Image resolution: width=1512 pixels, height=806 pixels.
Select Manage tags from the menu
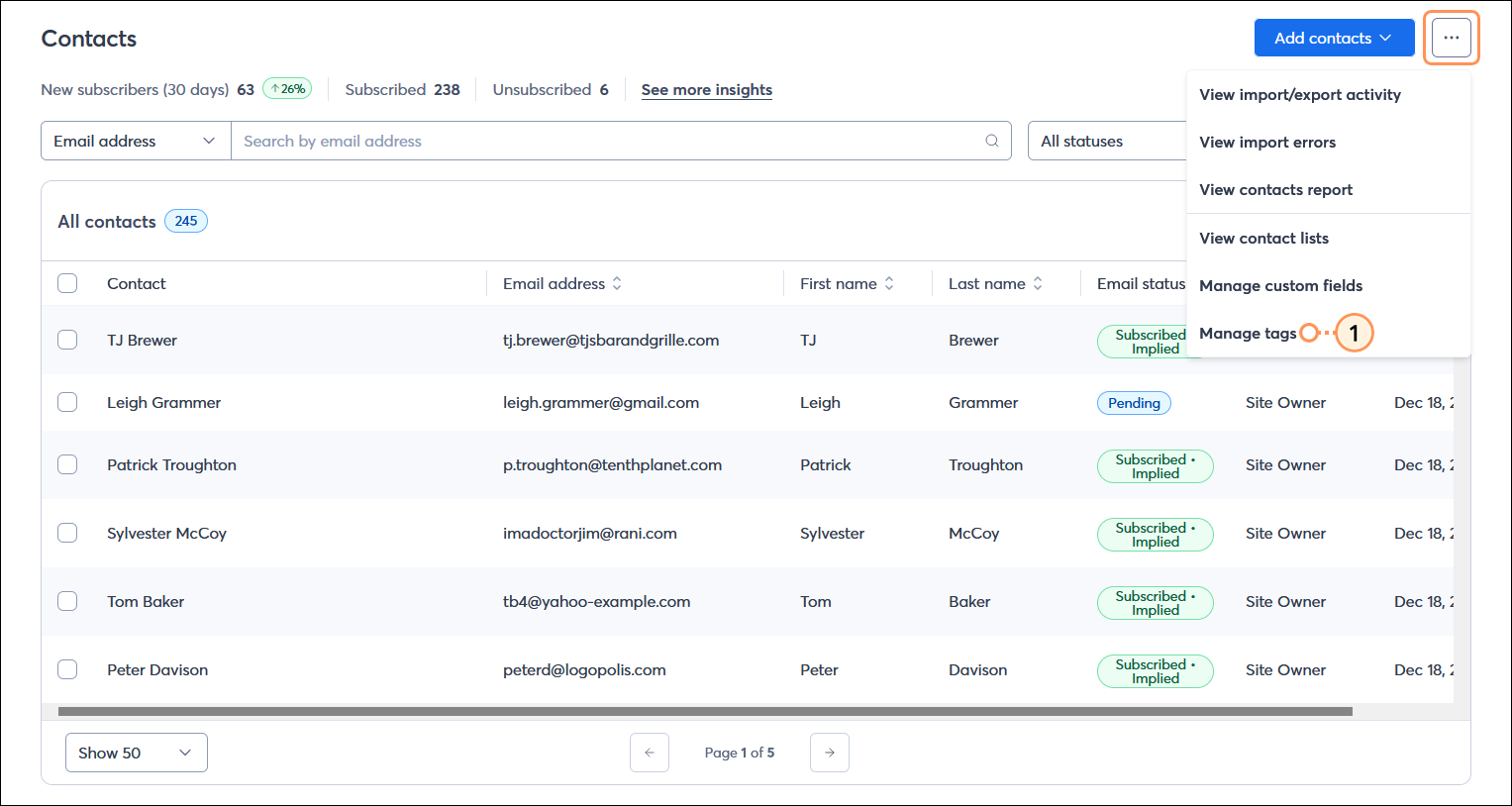(1249, 333)
